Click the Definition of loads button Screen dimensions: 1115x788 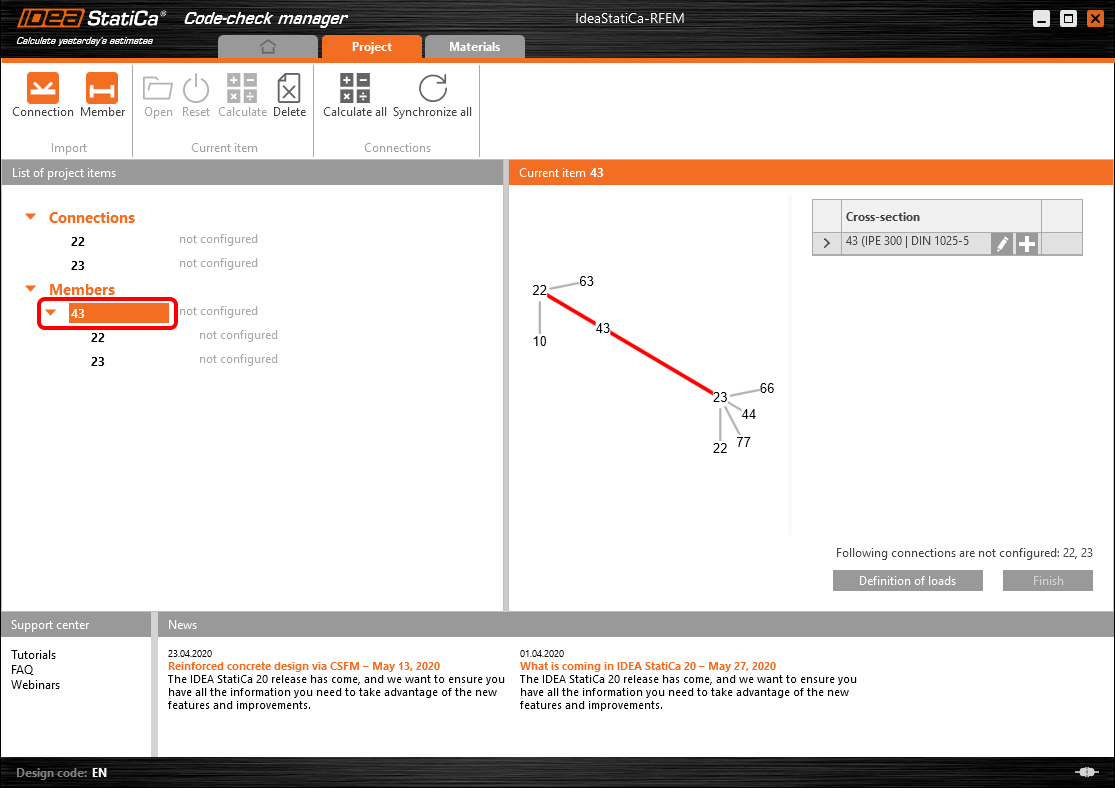point(907,580)
